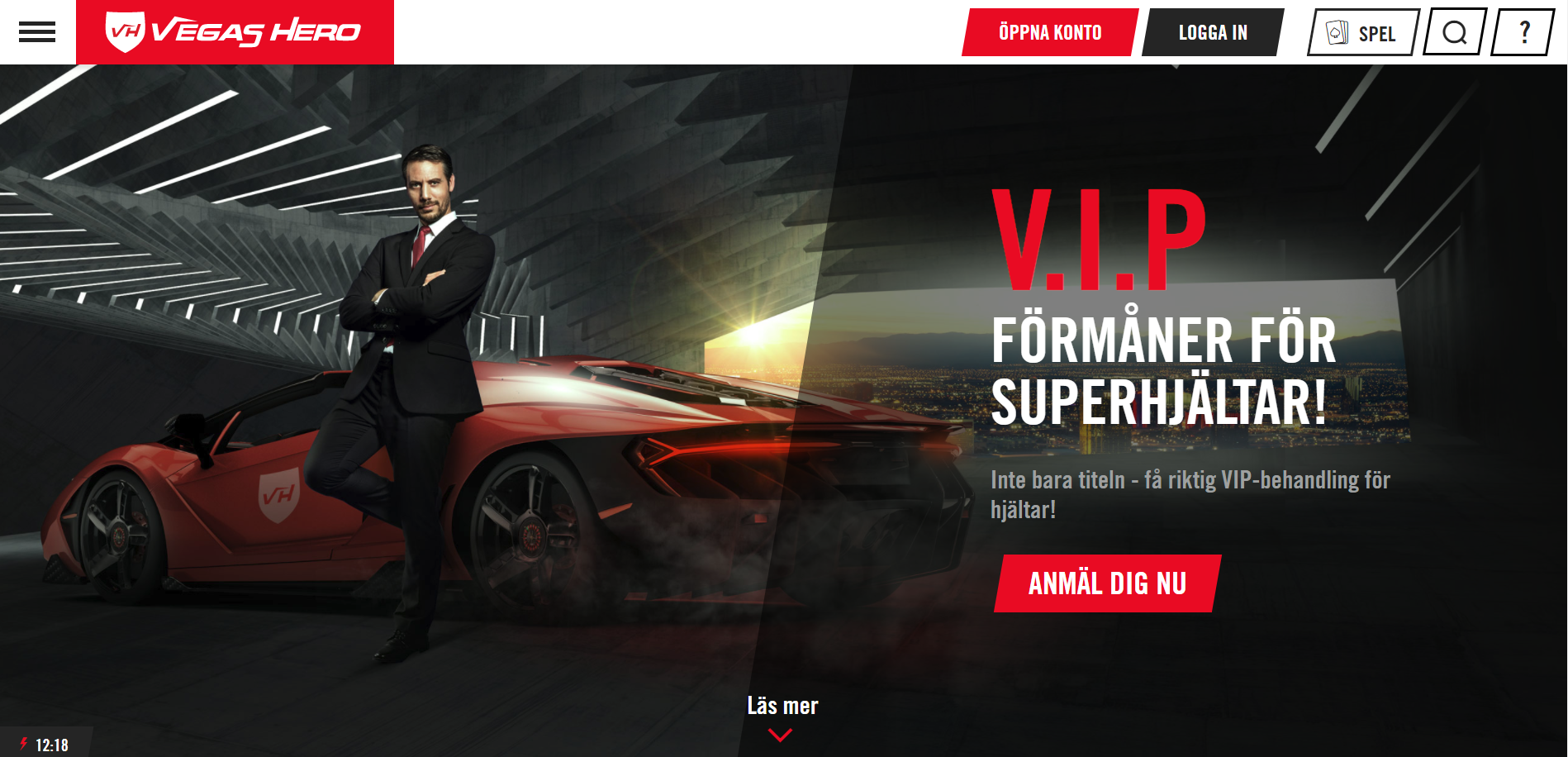1568x757 pixels.
Task: Open the ÖPPNA KONTO registration button
Action: coord(1050,32)
